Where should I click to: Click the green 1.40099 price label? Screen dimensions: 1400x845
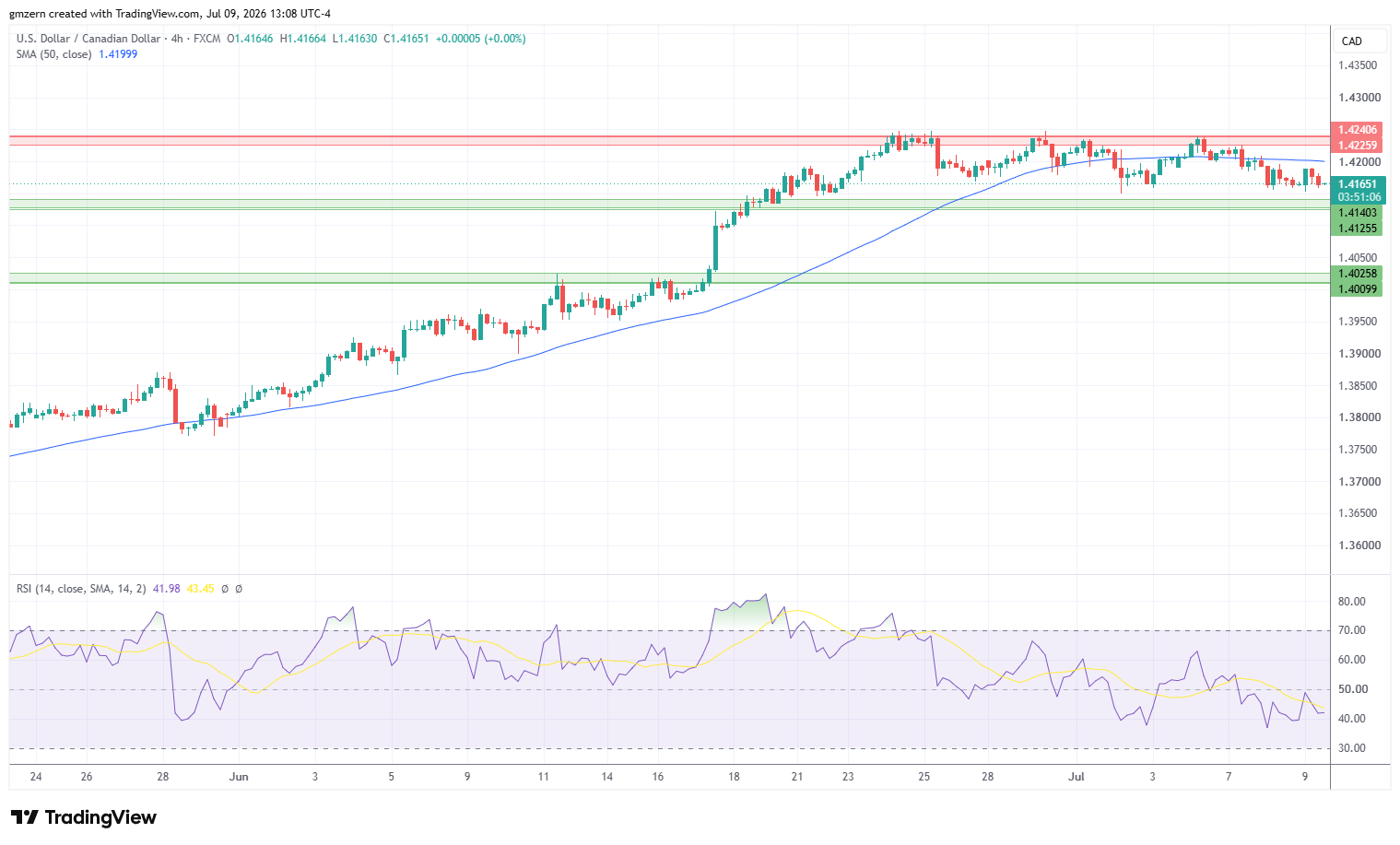pos(1357,289)
